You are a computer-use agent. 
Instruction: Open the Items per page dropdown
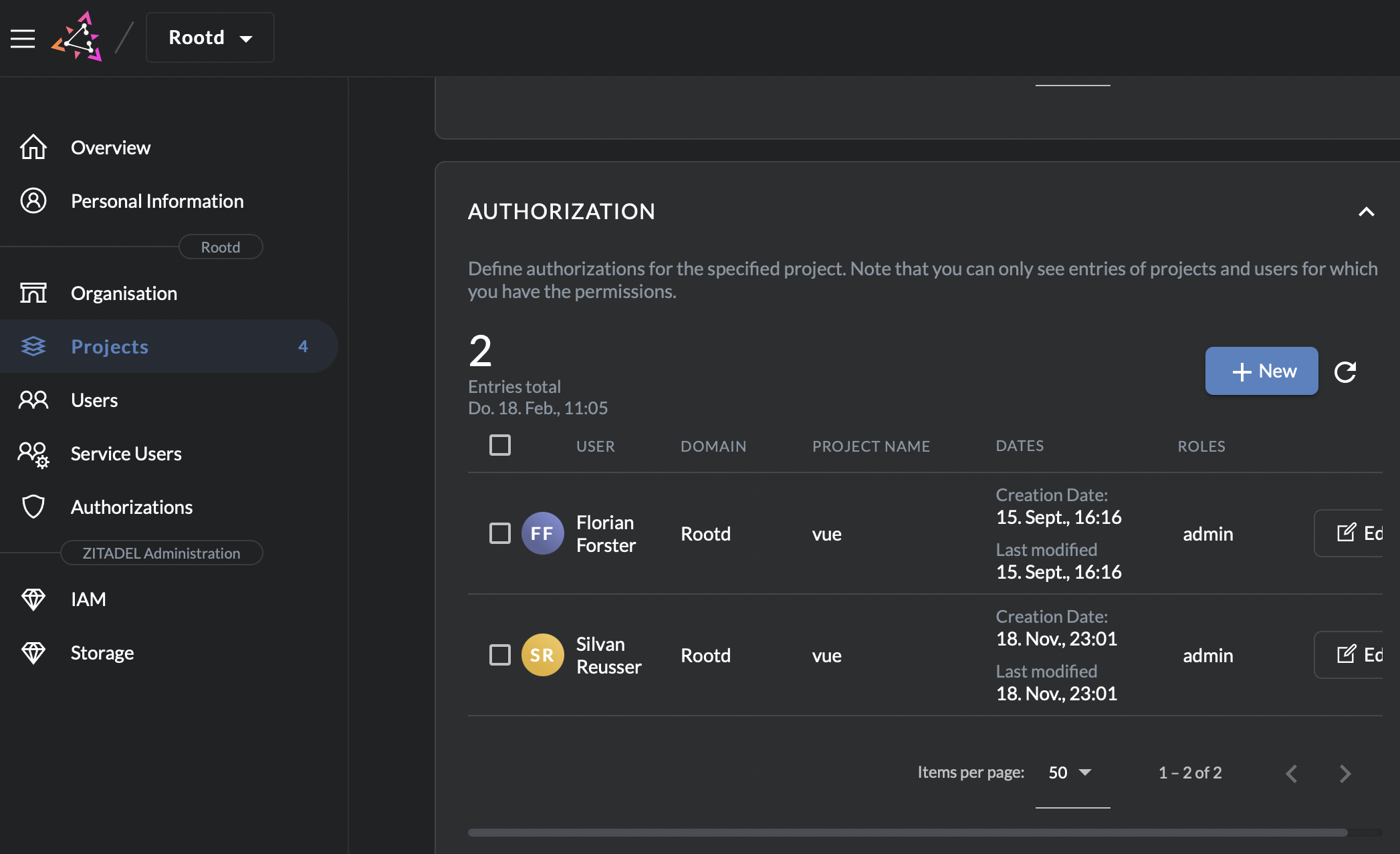[x=1072, y=772]
